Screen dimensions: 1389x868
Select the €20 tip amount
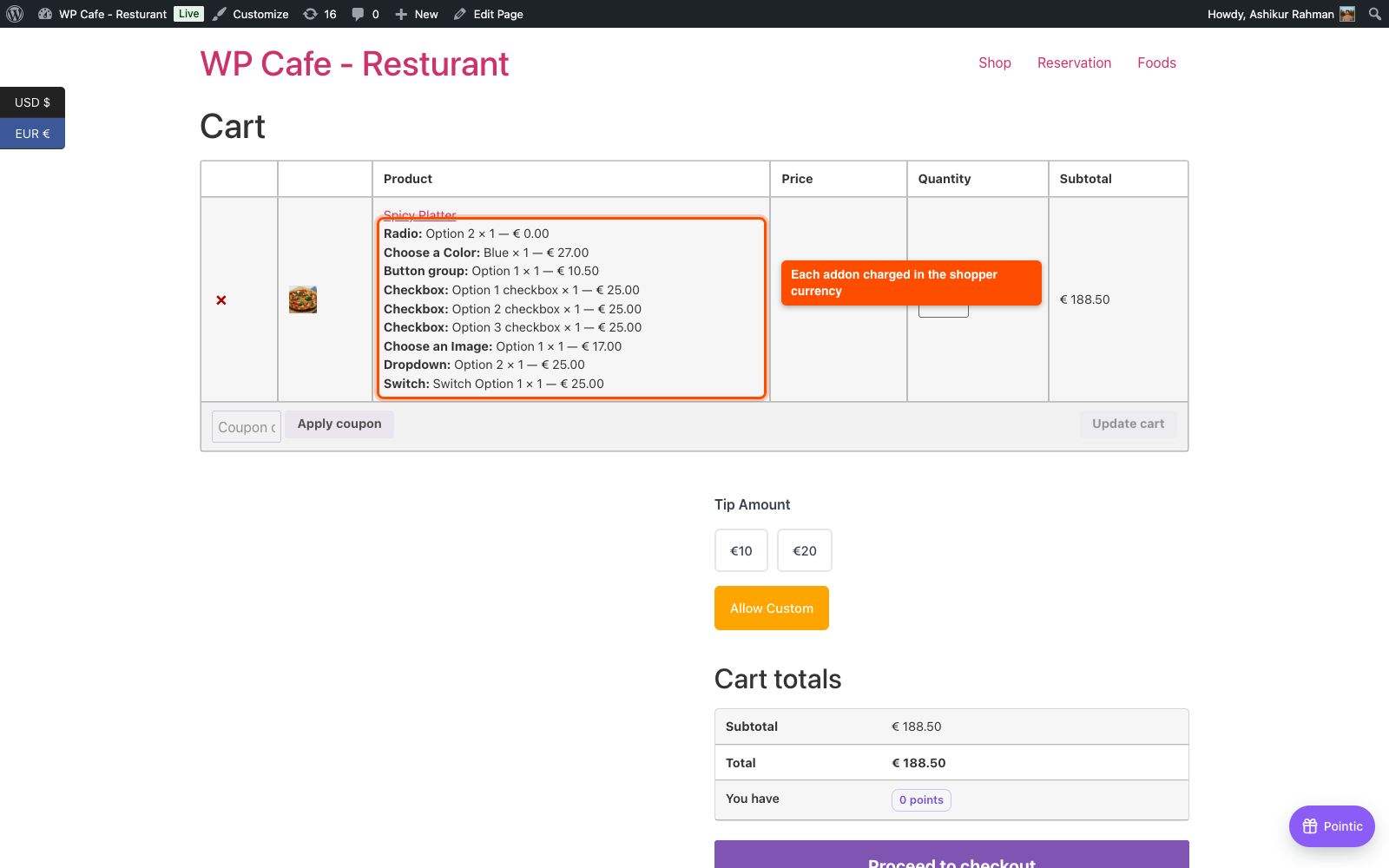(805, 550)
